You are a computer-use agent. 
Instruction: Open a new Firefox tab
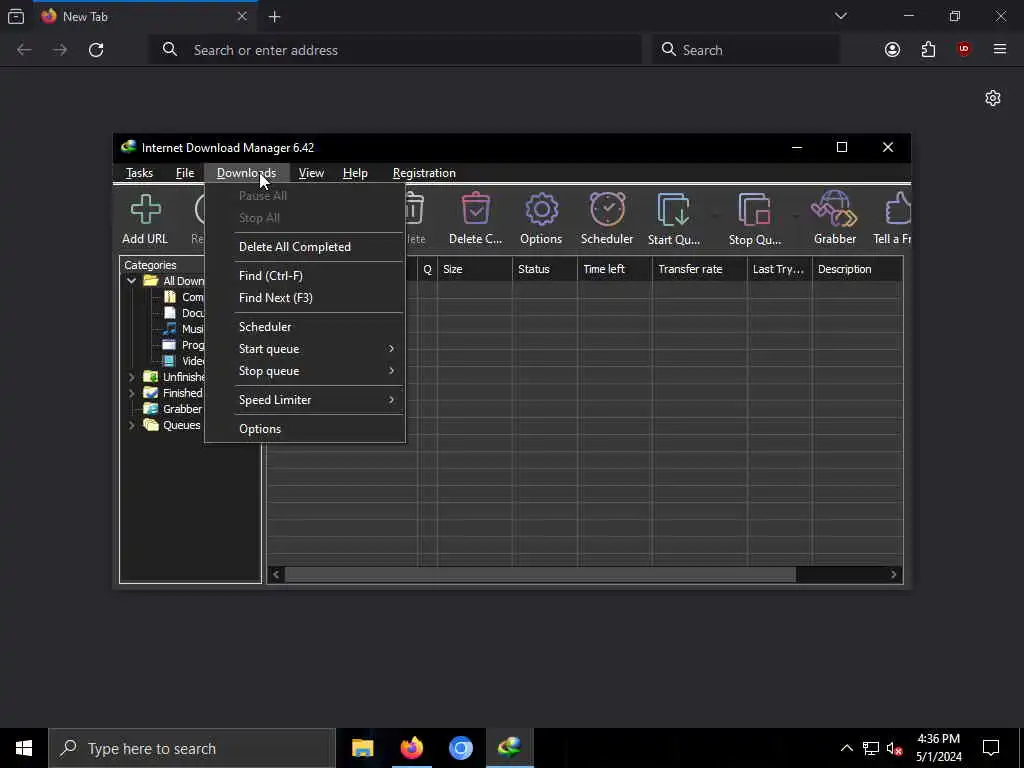coord(274,17)
